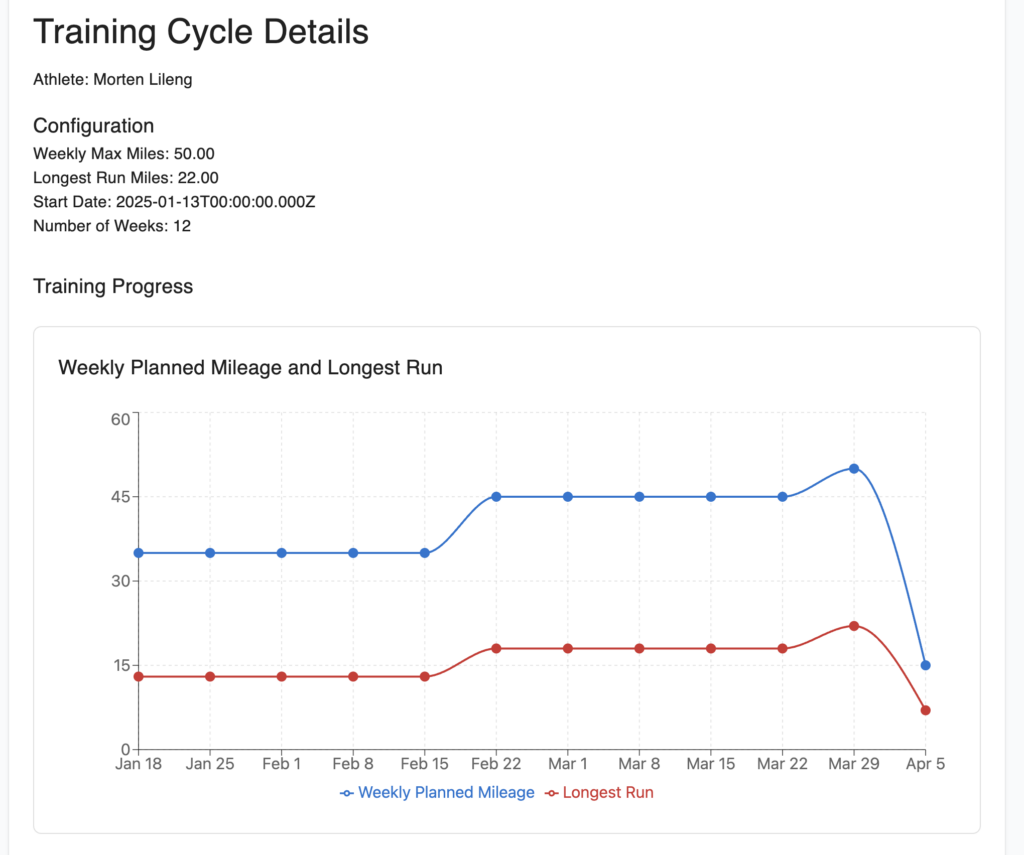
Task: Click the Jan 18 red data point
Action: tap(138, 677)
